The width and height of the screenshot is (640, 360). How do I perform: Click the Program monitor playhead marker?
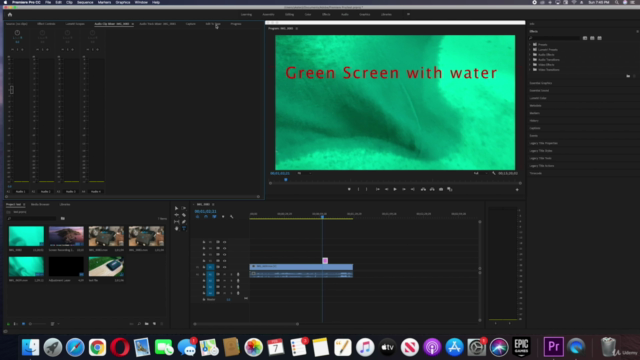pyautogui.click(x=286, y=180)
